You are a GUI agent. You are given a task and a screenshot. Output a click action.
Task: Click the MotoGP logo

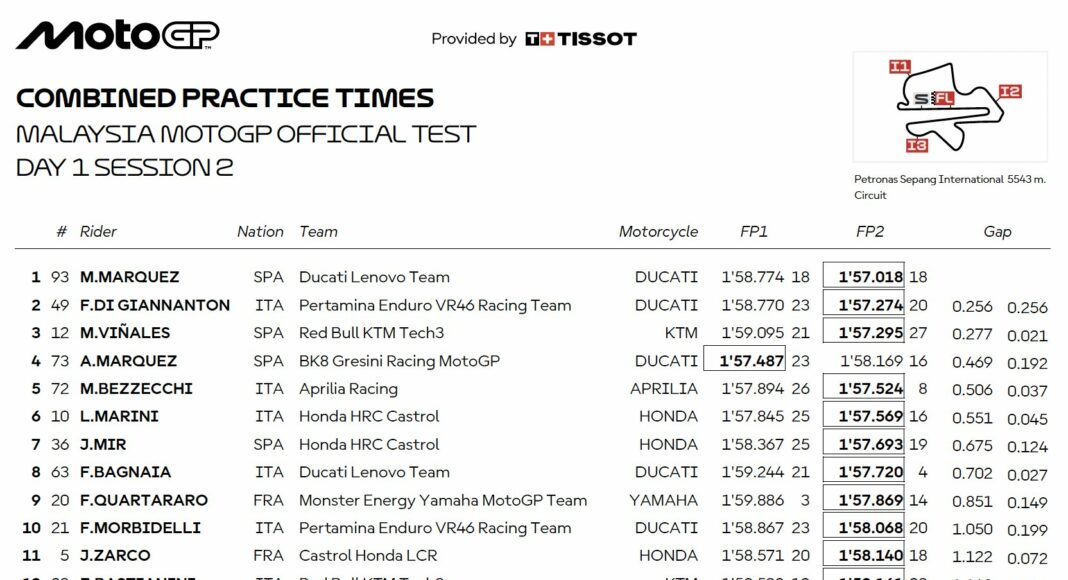tap(117, 36)
